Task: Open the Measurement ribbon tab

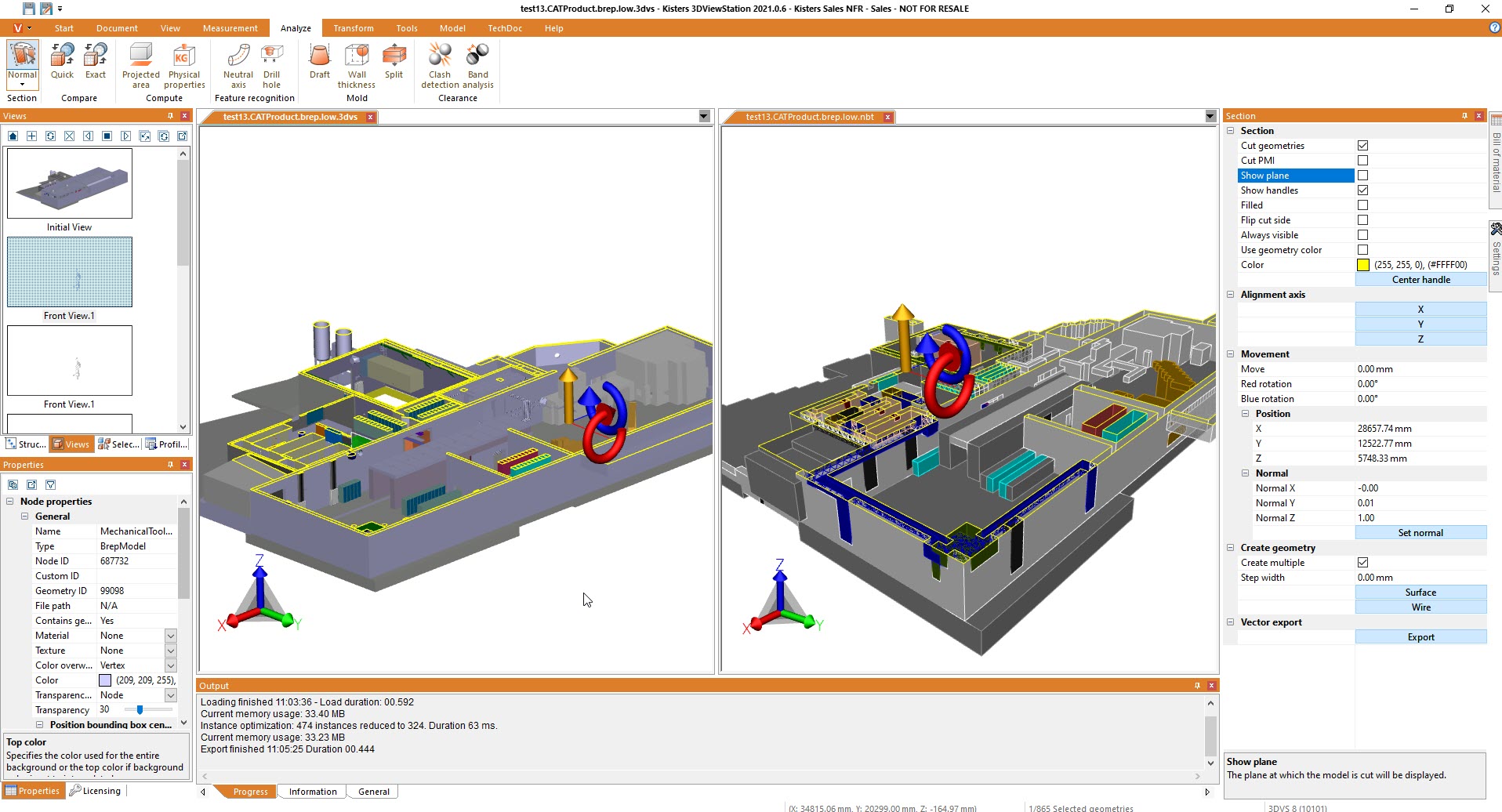Action: [230, 28]
